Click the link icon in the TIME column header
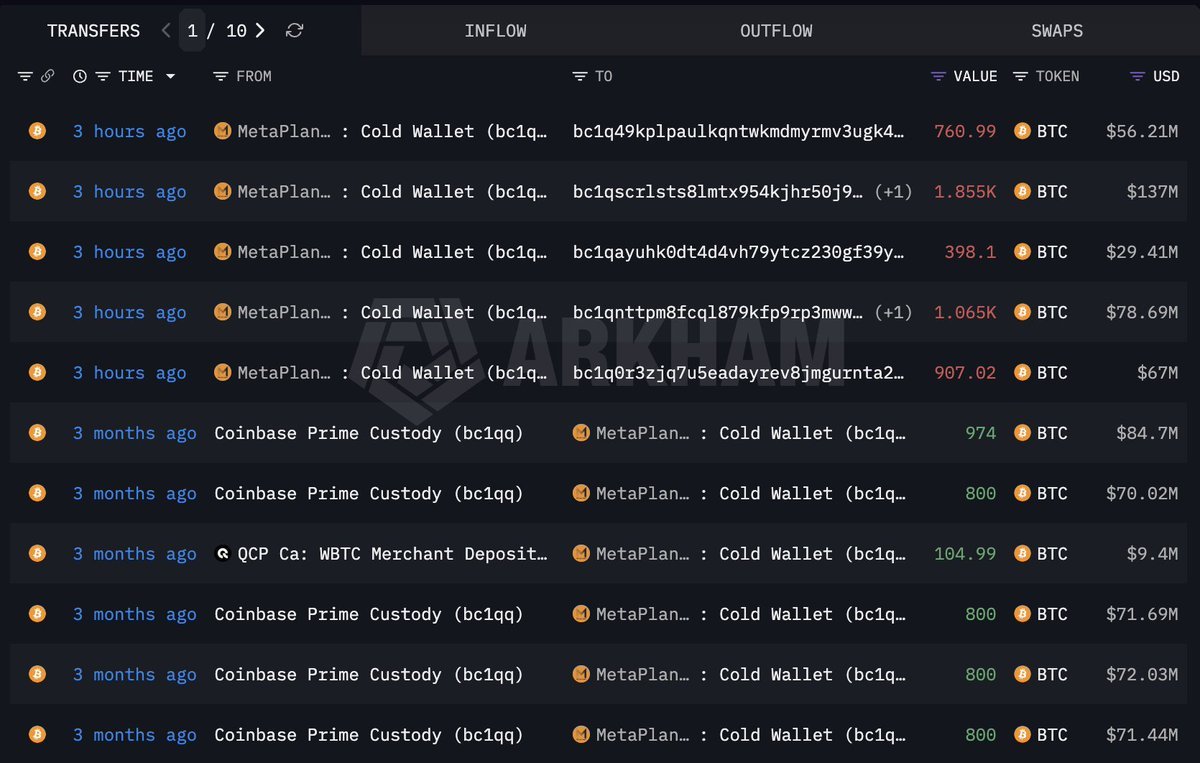This screenshot has height=763, width=1200. pyautogui.click(x=48, y=76)
